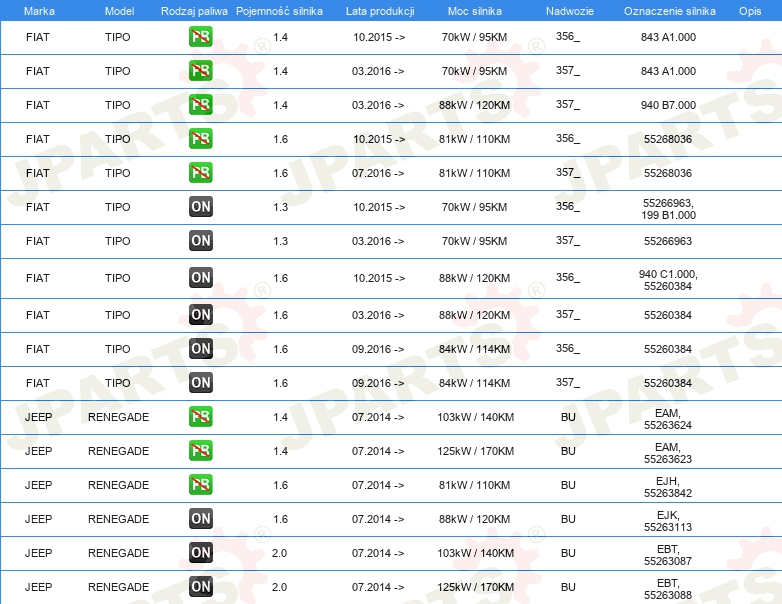Click the Moc silnika column header

[475, 10]
